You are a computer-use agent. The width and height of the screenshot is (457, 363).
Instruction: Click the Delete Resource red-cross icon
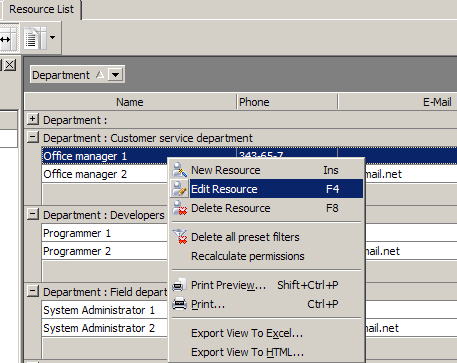180,208
